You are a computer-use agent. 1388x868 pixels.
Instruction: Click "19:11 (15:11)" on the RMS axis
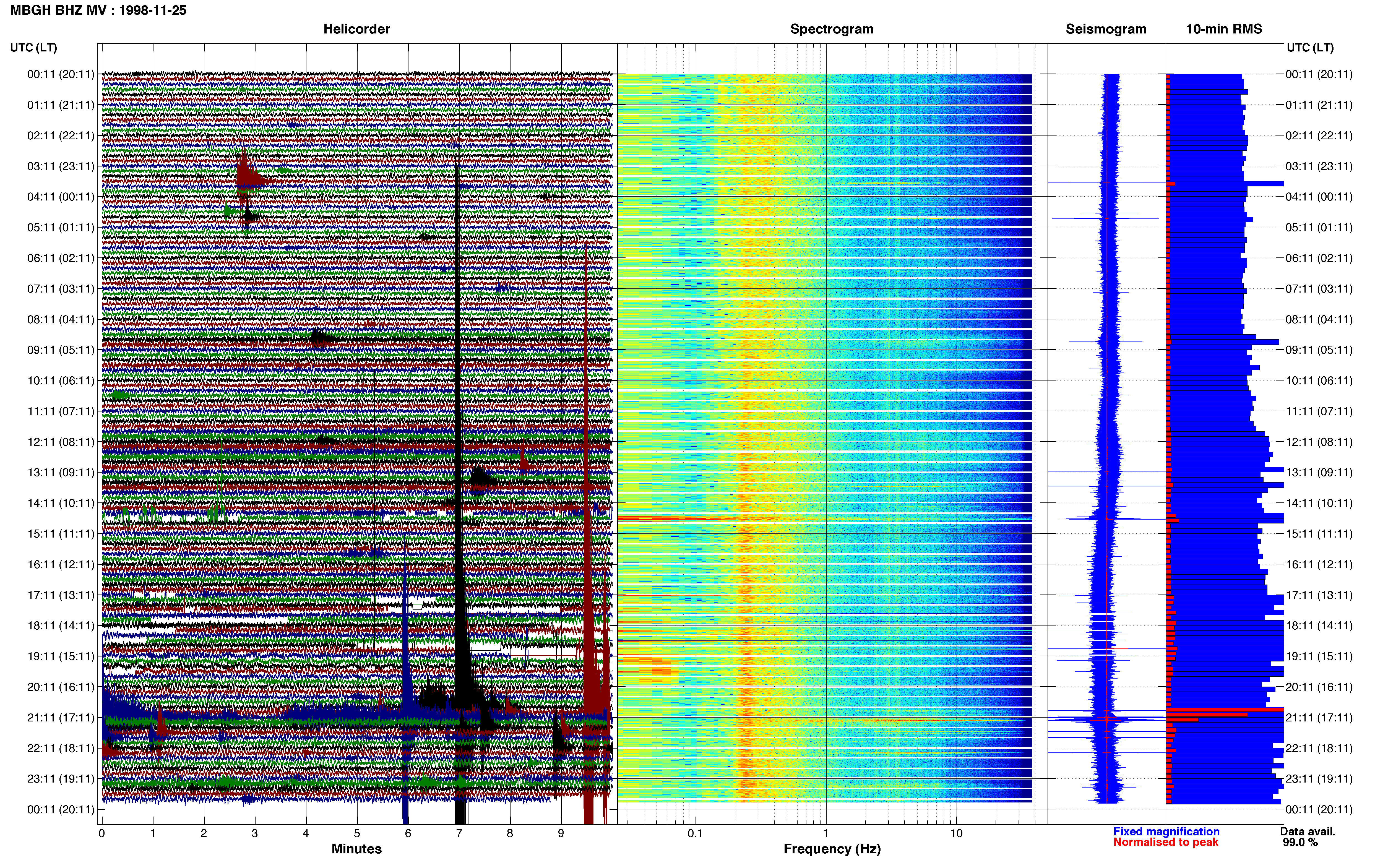coord(1319,656)
